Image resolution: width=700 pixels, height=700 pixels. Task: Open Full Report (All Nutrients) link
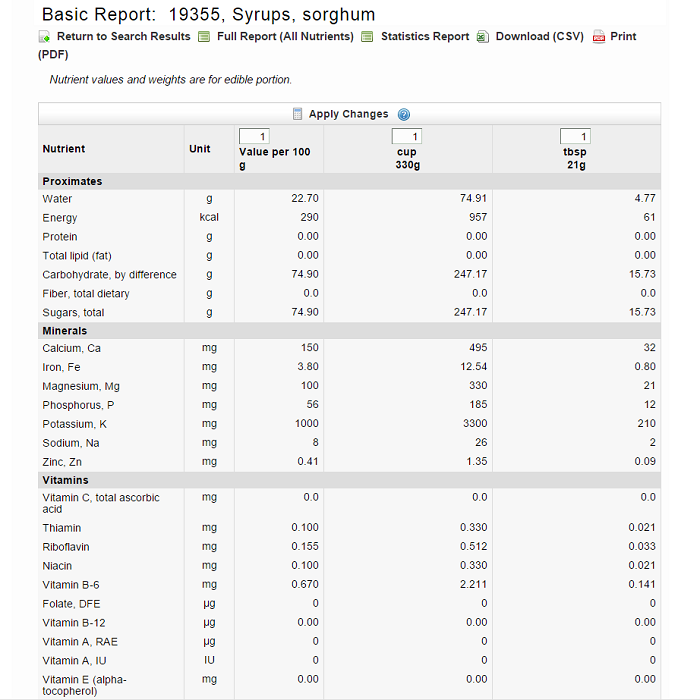pyautogui.click(x=285, y=37)
